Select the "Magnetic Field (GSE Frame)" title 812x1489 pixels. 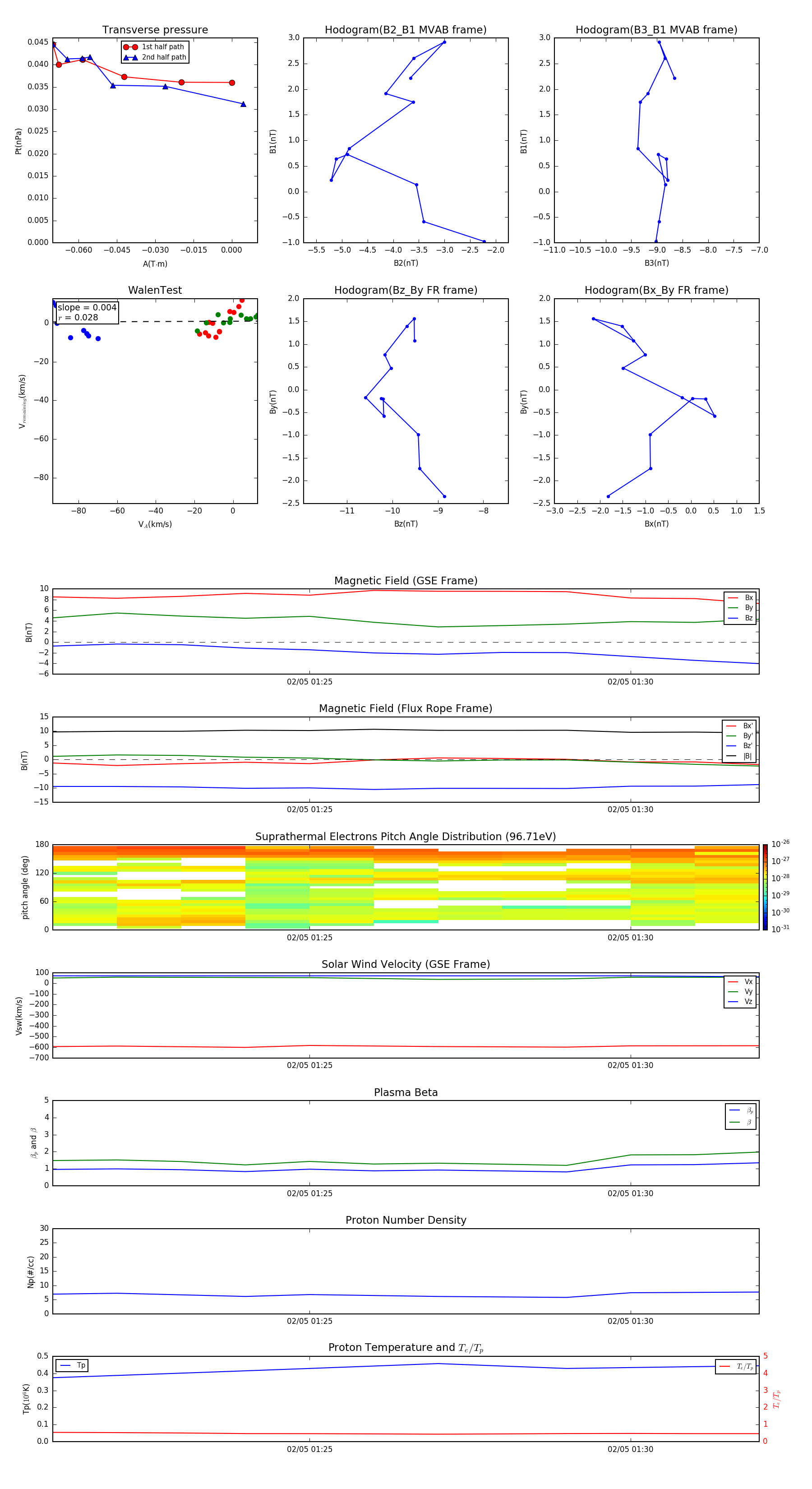[x=406, y=581]
